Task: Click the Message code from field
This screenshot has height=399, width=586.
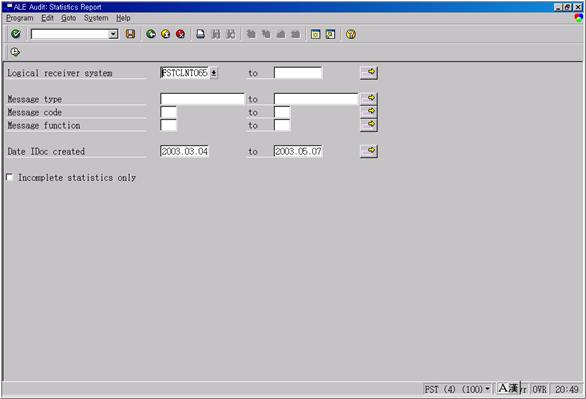Action: coord(169,112)
